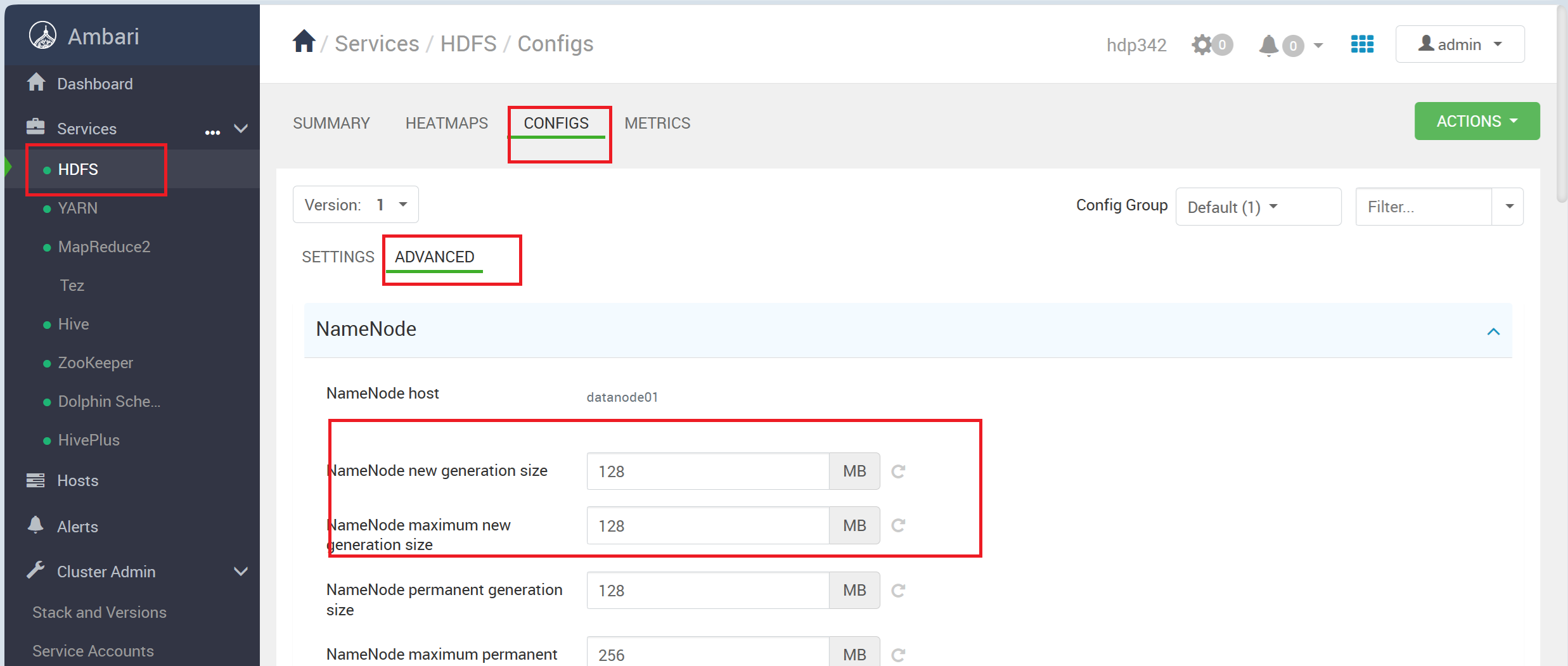Viewport: 1568px width, 666px height.
Task: Switch to the SUMMARY tab
Action: [x=331, y=123]
